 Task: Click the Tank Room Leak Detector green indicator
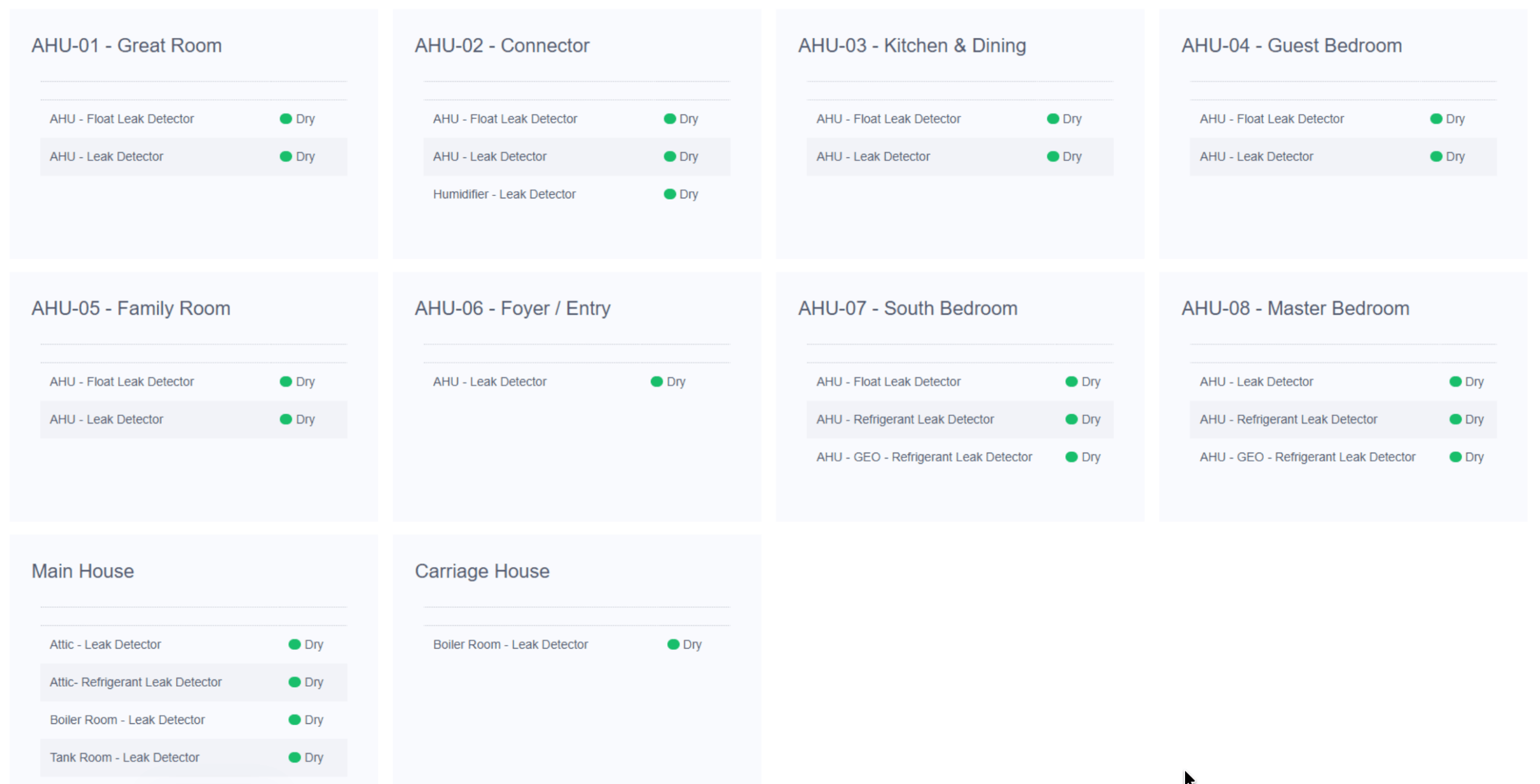click(294, 758)
